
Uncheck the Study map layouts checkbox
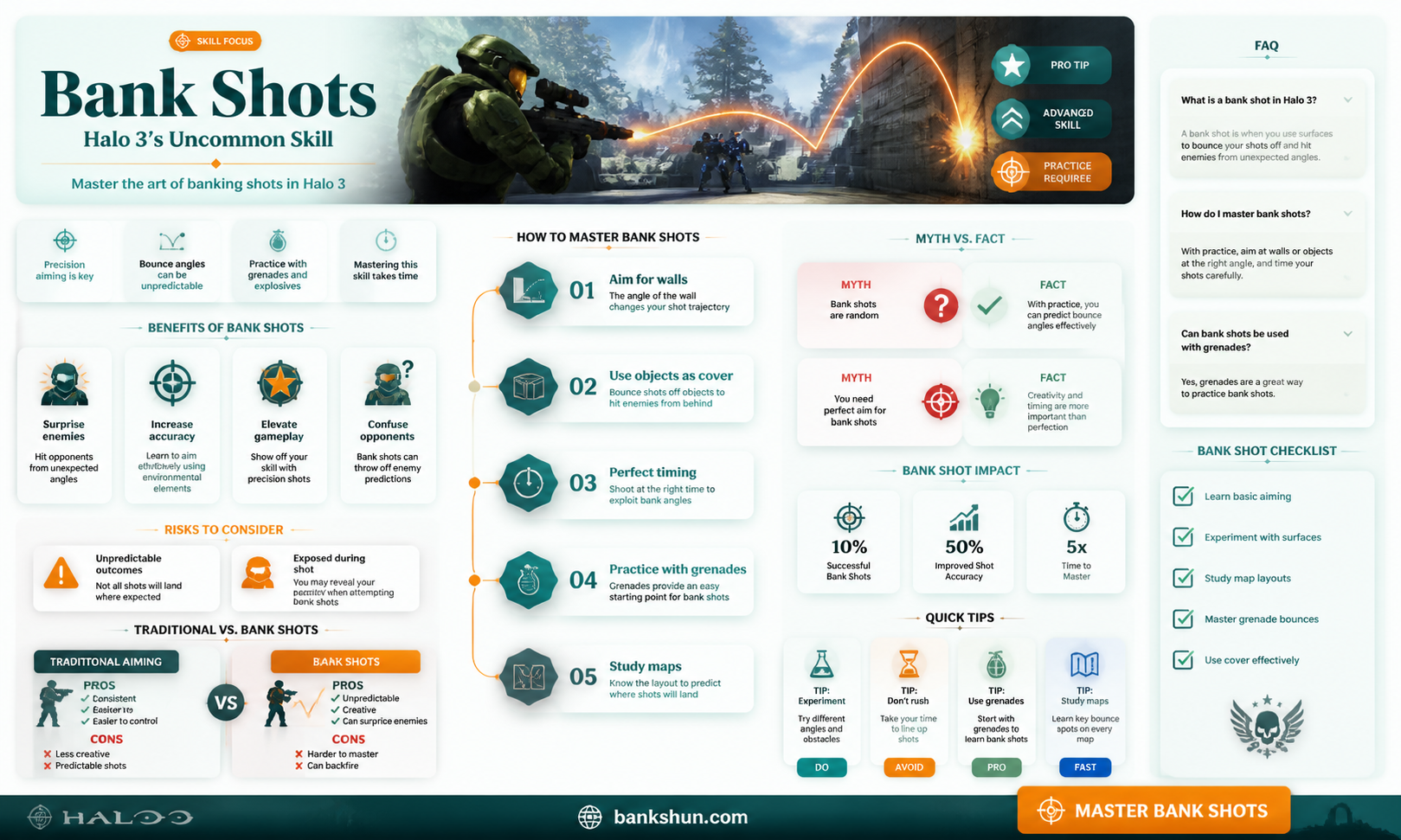point(1183,578)
